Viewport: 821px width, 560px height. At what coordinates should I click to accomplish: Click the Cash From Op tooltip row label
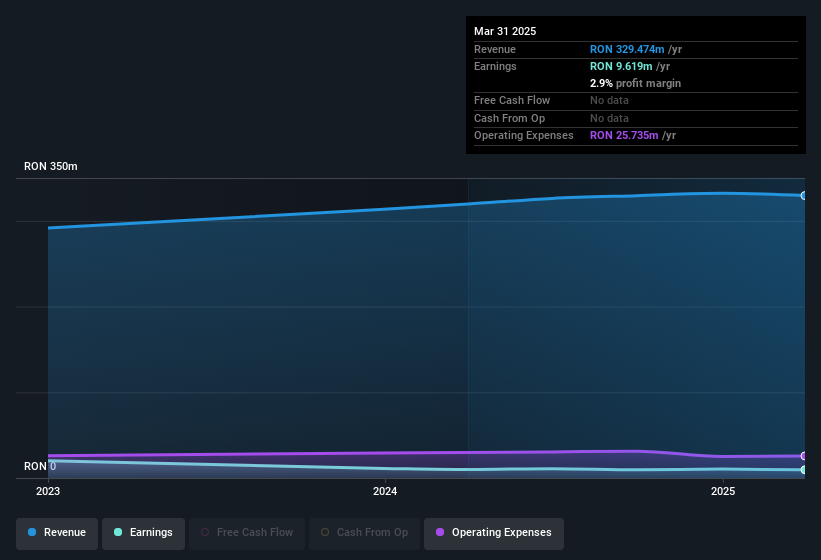(x=509, y=118)
